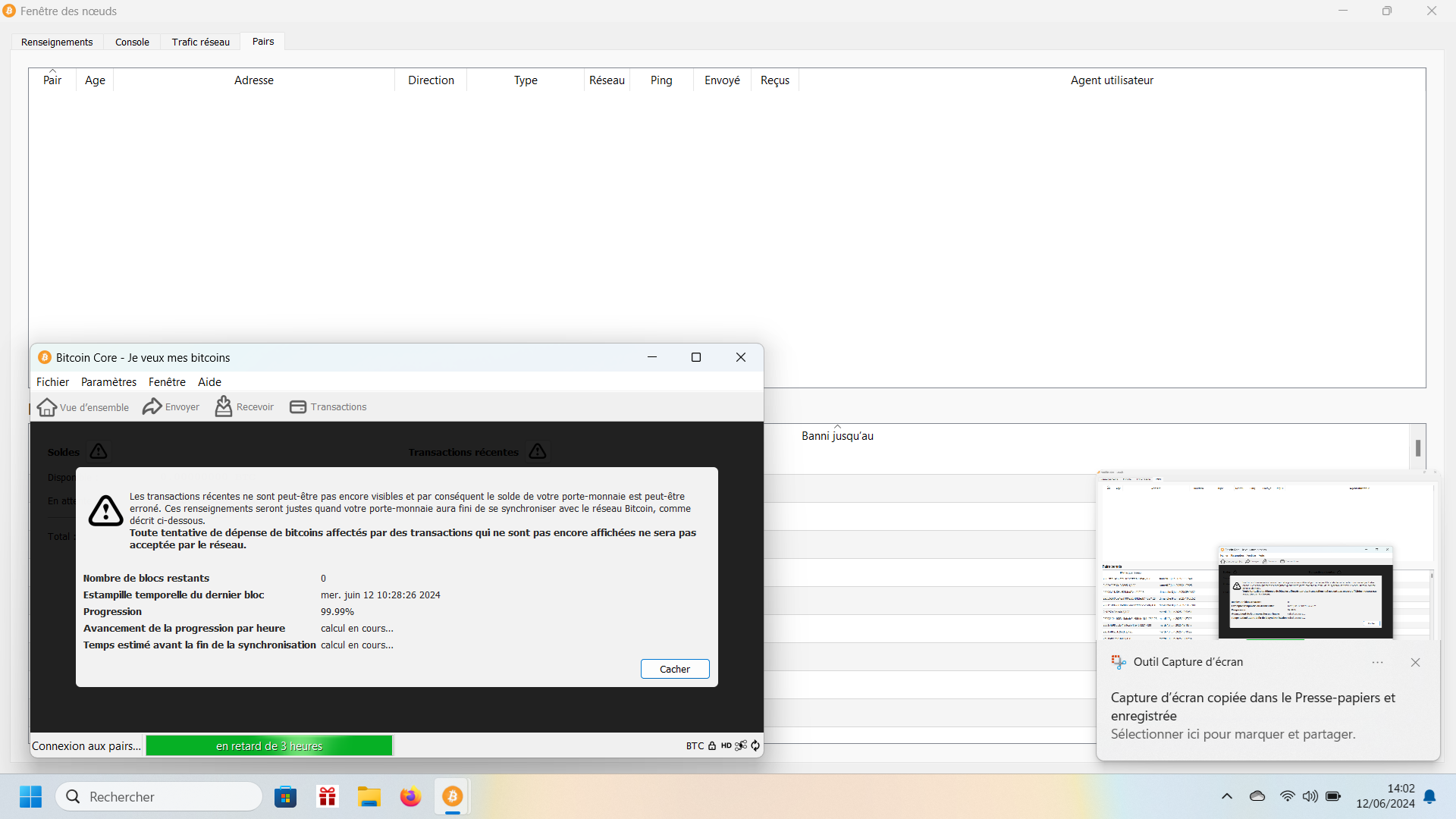The height and width of the screenshot is (819, 1456).
Task: Open the Recevoir receive icon
Action: pyautogui.click(x=224, y=406)
